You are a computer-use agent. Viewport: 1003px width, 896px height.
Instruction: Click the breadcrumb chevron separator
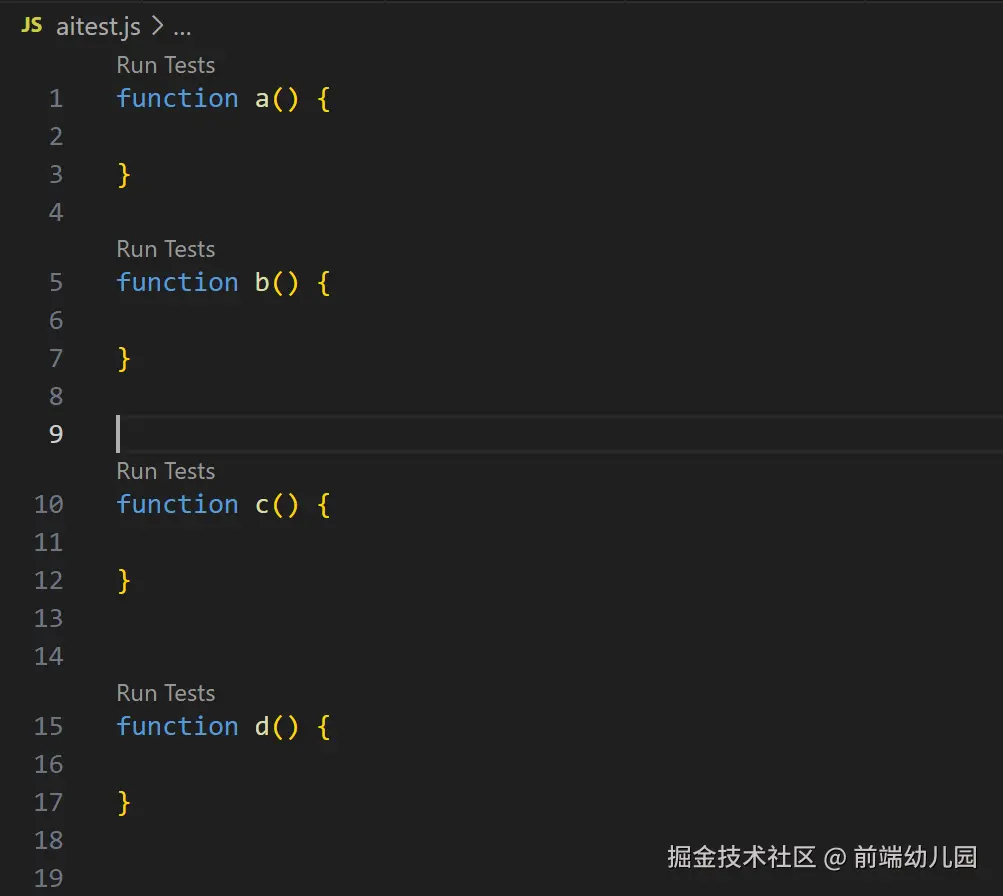tap(157, 26)
